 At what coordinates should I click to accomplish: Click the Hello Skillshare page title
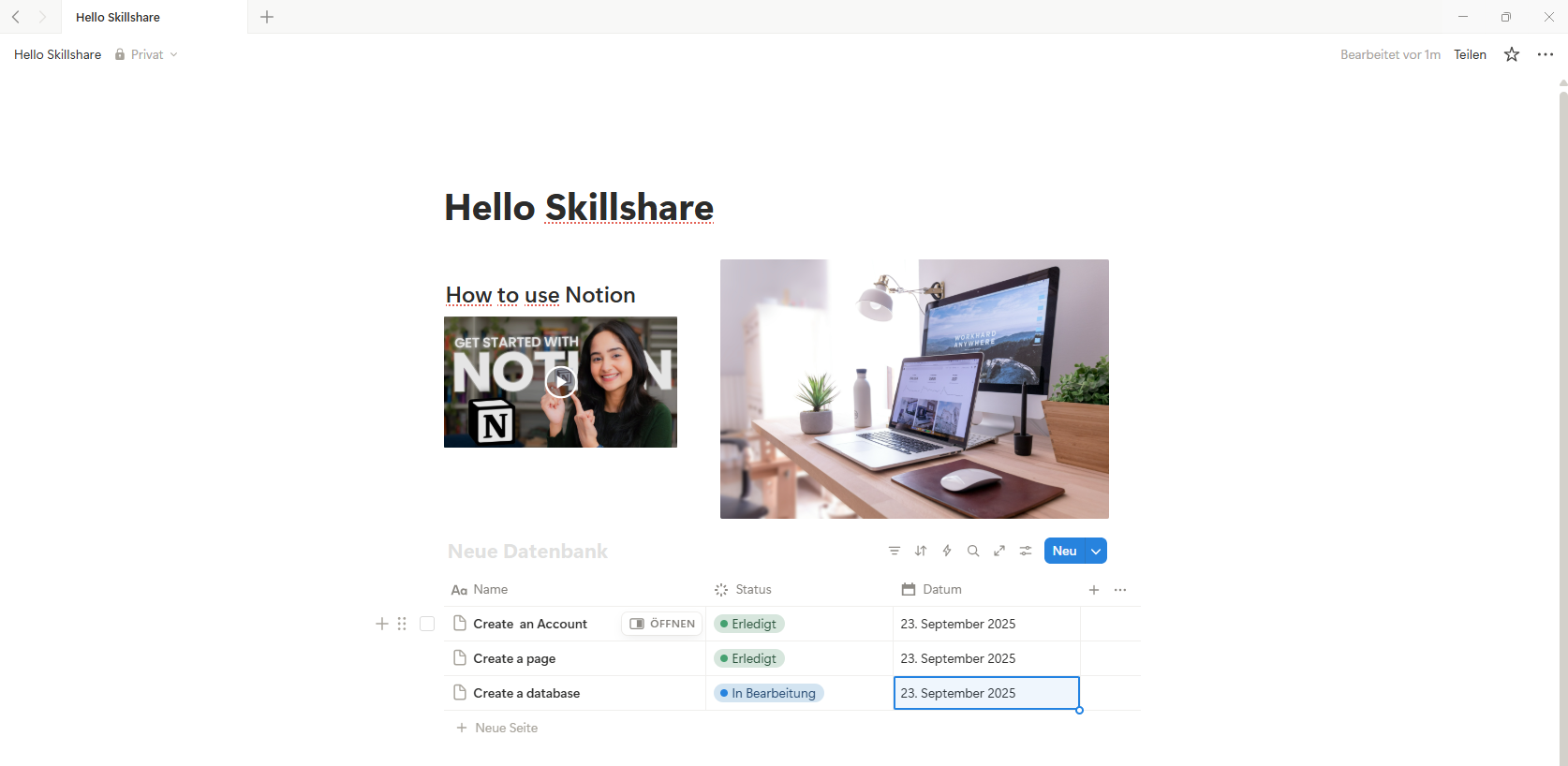pyautogui.click(x=579, y=207)
